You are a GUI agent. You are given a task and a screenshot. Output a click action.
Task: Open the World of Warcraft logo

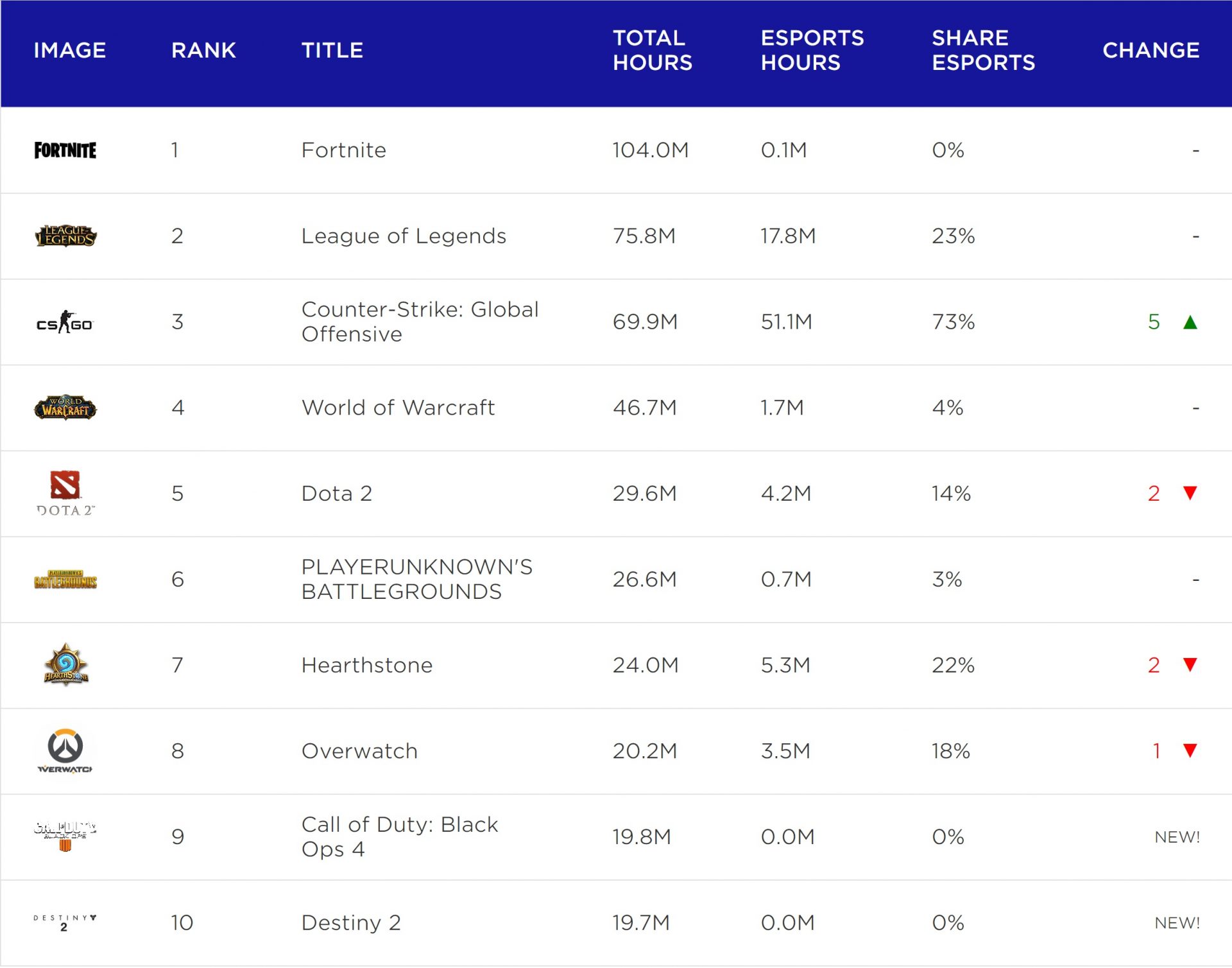pos(65,408)
